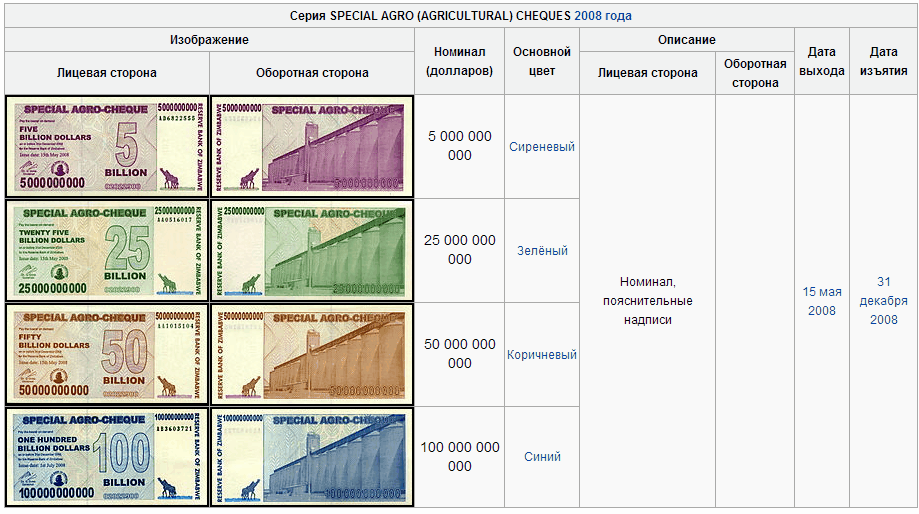Go to the "Коричневый" color link
This screenshot has width=919, height=514.
(x=541, y=355)
